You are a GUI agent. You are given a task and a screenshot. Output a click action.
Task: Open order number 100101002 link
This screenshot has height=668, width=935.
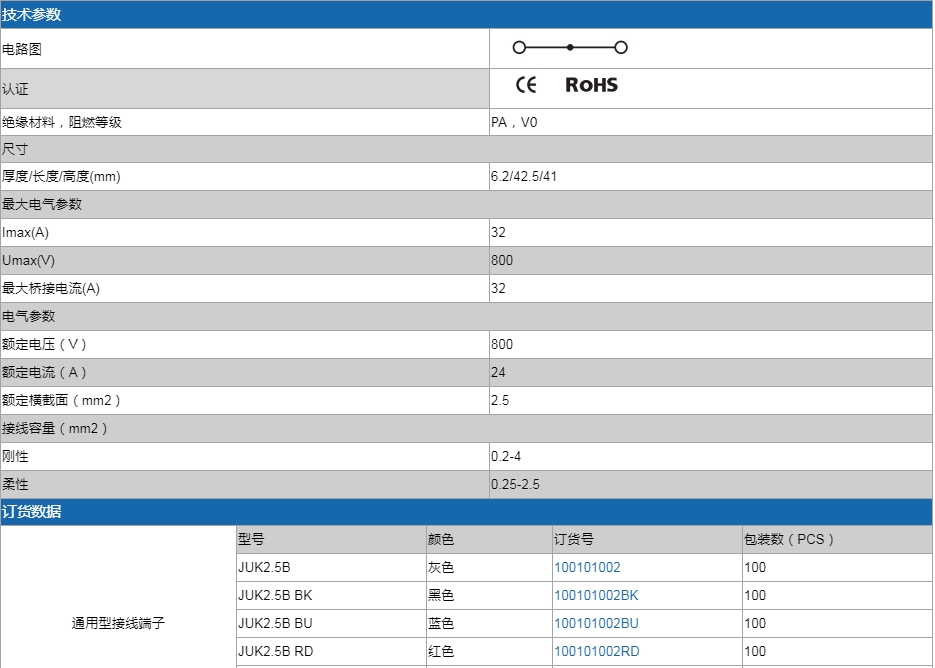point(587,568)
